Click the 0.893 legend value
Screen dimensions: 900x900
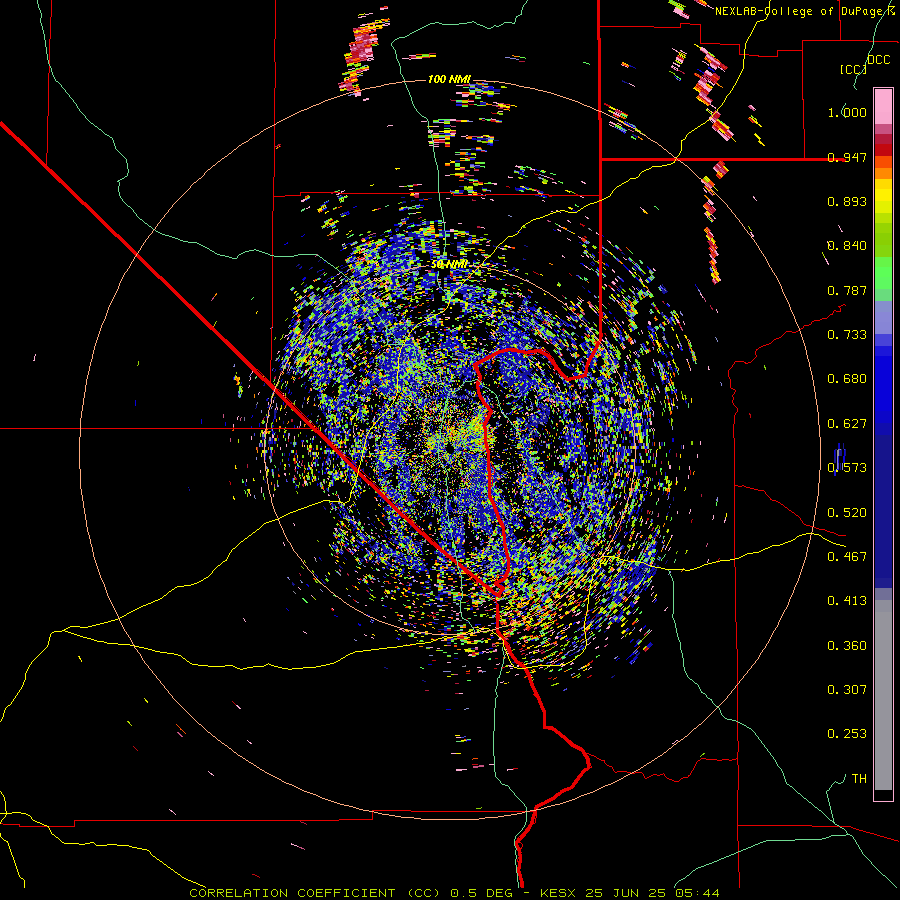pos(847,201)
